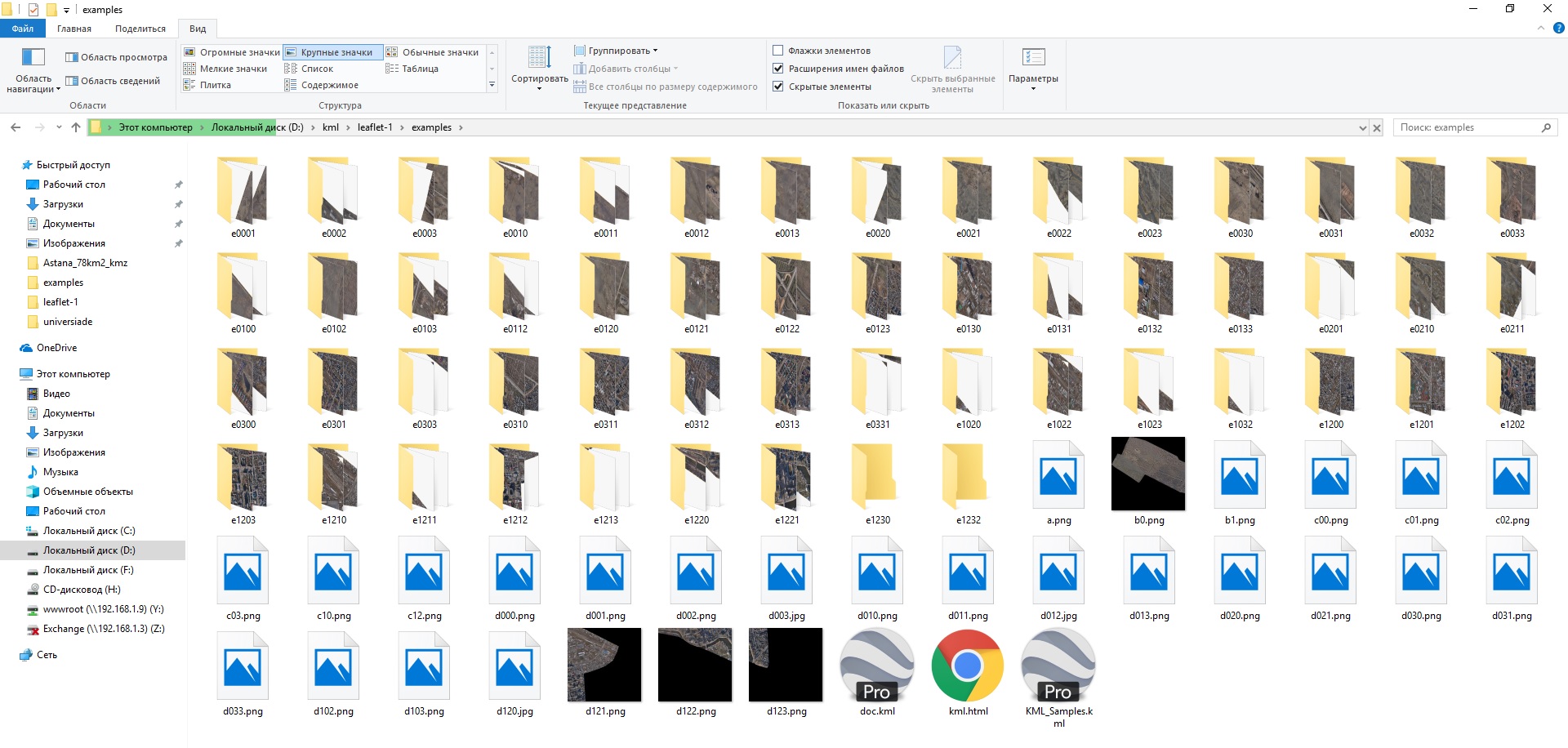Toggle File name extensions (Расширения имен файлов)
The height and width of the screenshot is (748, 1568).
pos(778,69)
